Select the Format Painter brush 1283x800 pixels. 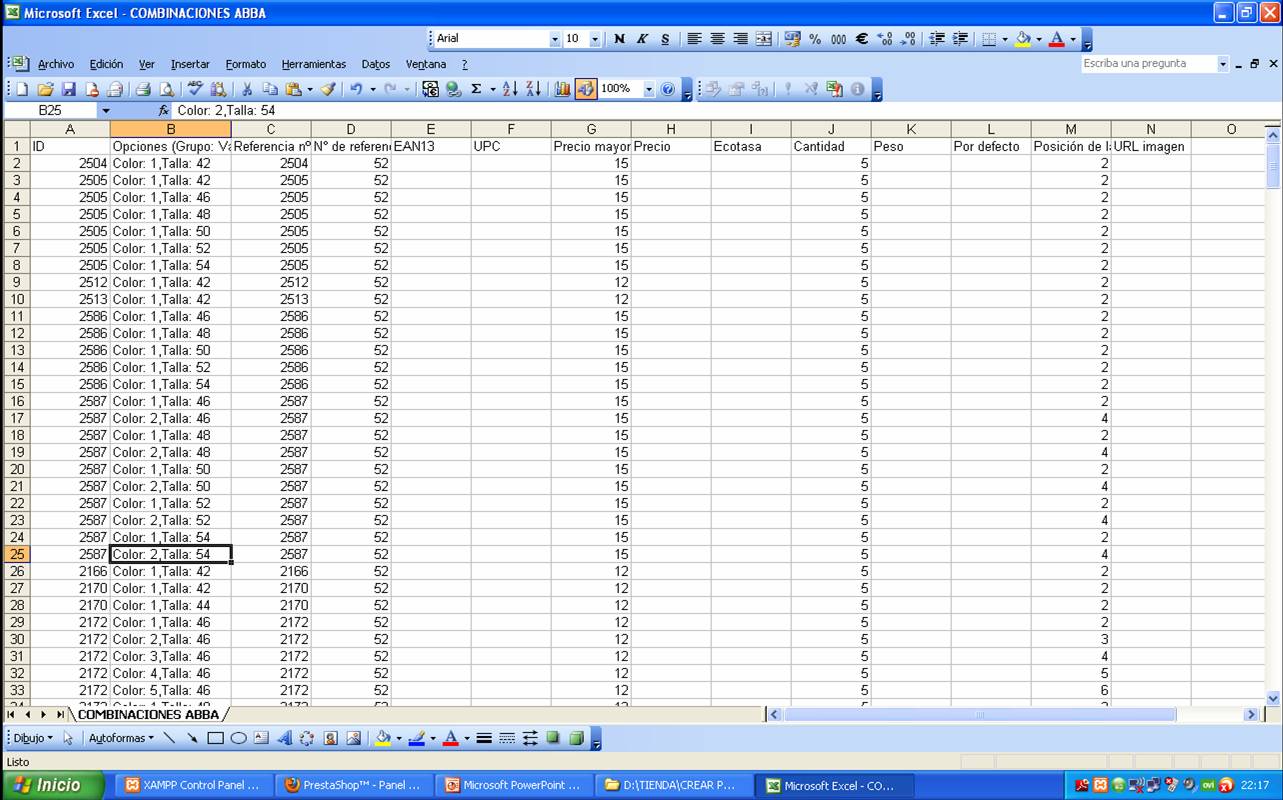pos(328,89)
